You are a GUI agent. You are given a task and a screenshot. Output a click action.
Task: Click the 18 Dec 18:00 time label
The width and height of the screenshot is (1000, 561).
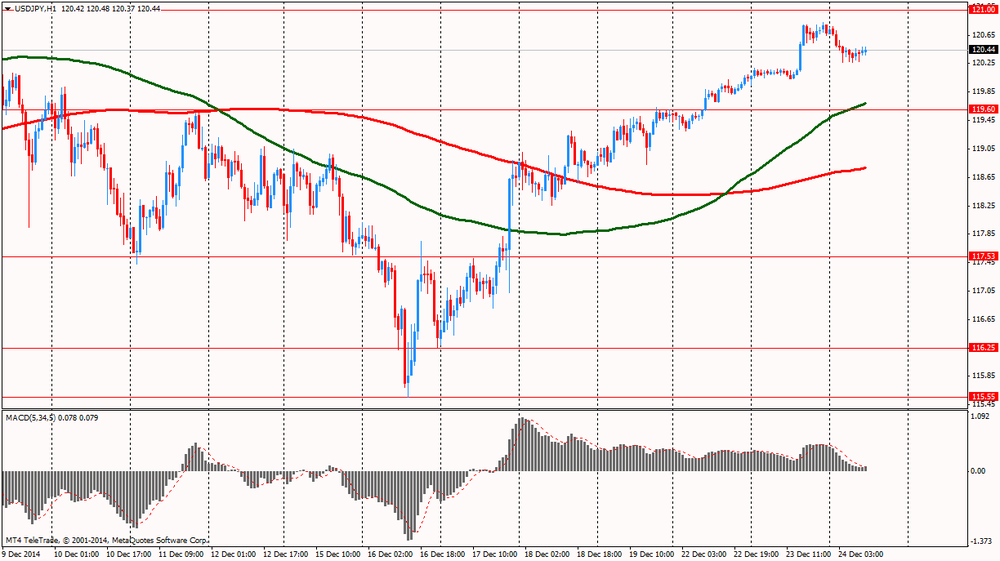(x=599, y=555)
